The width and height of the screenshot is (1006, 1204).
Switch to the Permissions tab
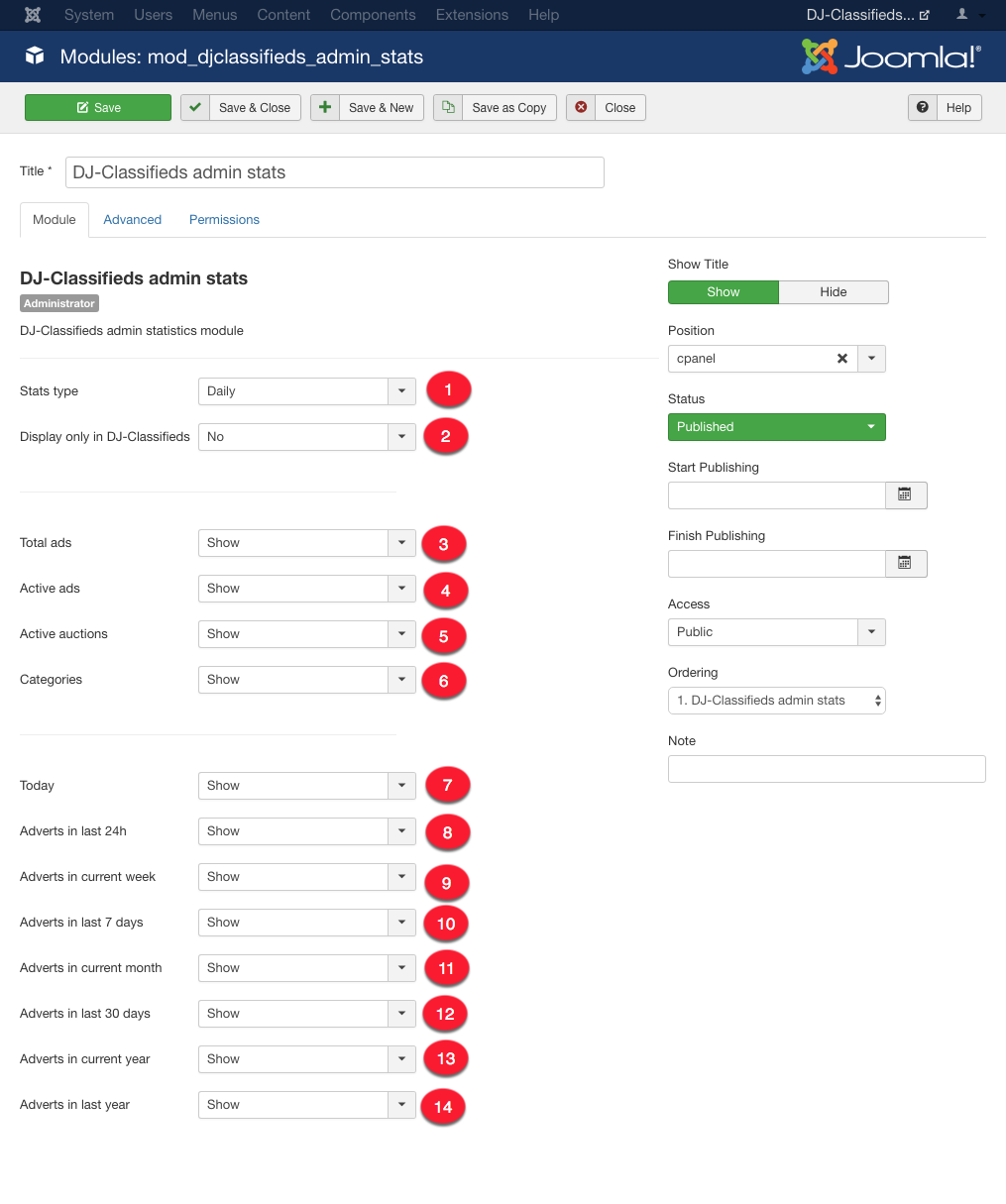[x=224, y=220]
